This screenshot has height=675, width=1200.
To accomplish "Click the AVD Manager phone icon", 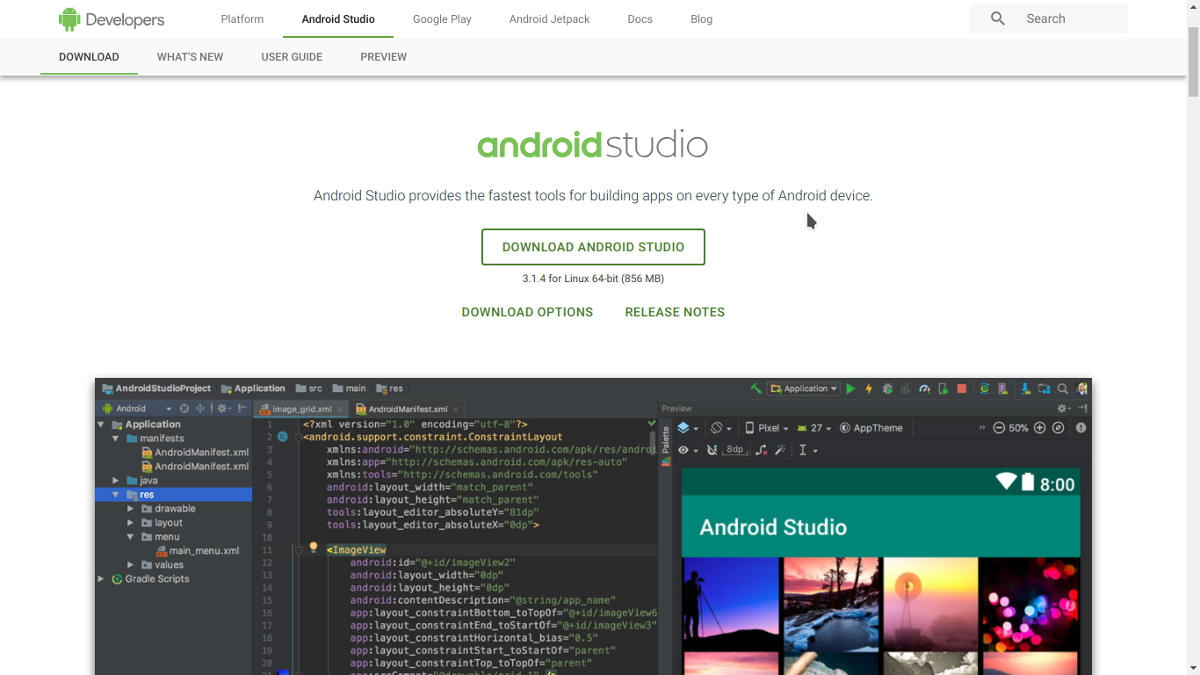I will 1003,388.
